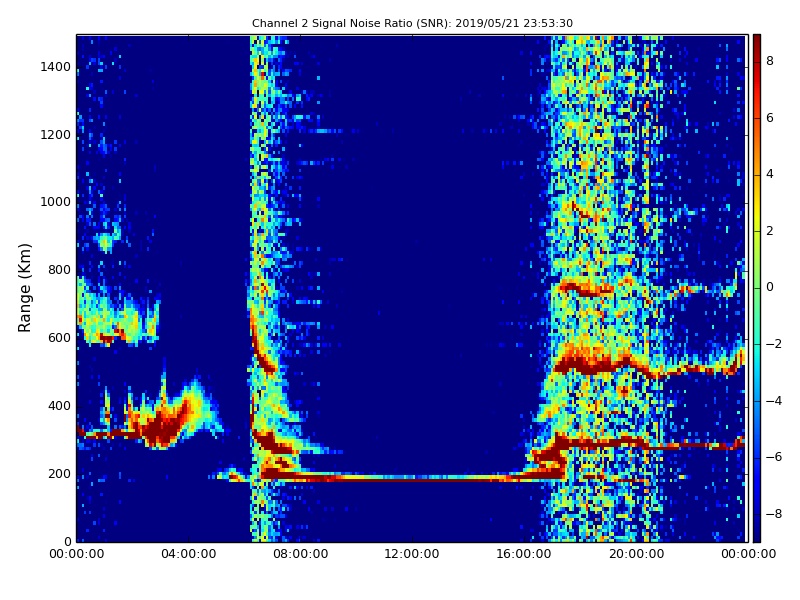Click the x-axis tick label '20:00:00'
The height and width of the screenshot is (600, 800).
point(636,554)
